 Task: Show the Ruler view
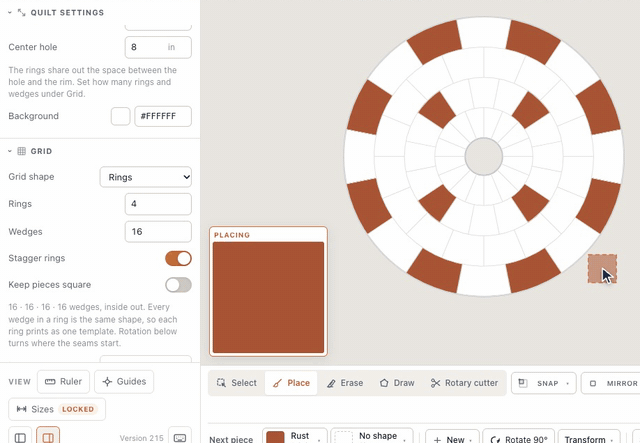pyautogui.click(x=63, y=382)
